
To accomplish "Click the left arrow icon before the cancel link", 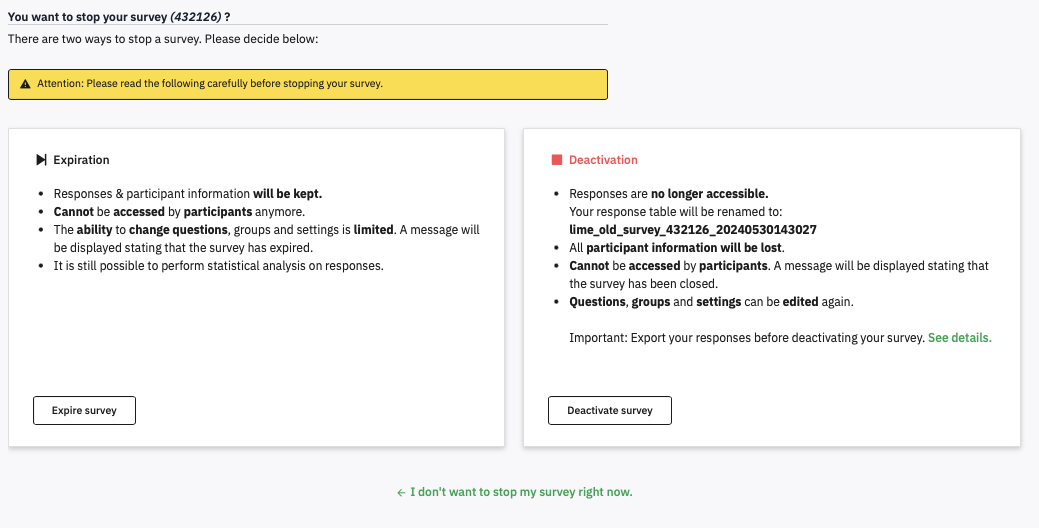I will click(x=401, y=492).
